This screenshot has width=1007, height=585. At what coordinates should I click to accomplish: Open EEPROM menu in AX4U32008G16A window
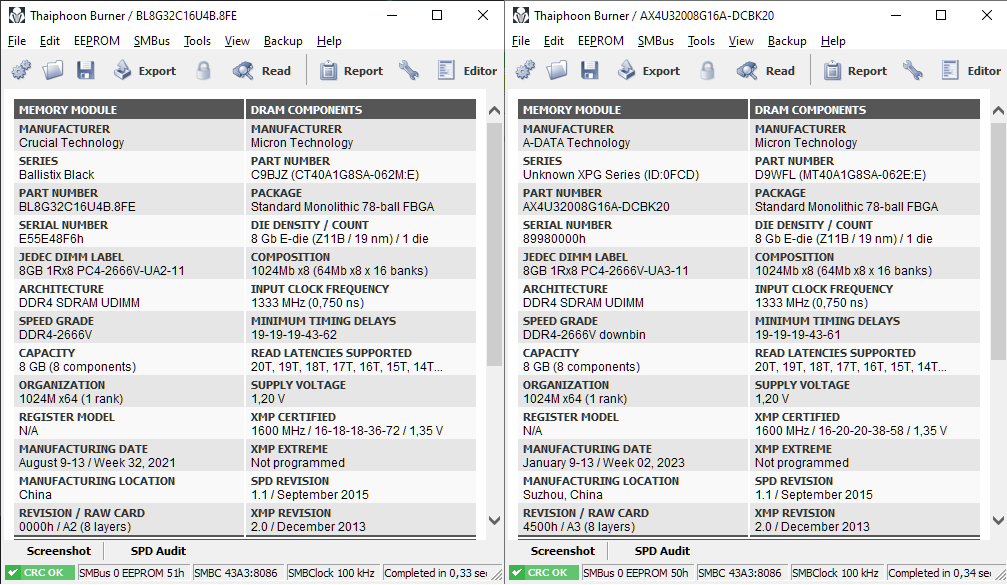pyautogui.click(x=600, y=41)
